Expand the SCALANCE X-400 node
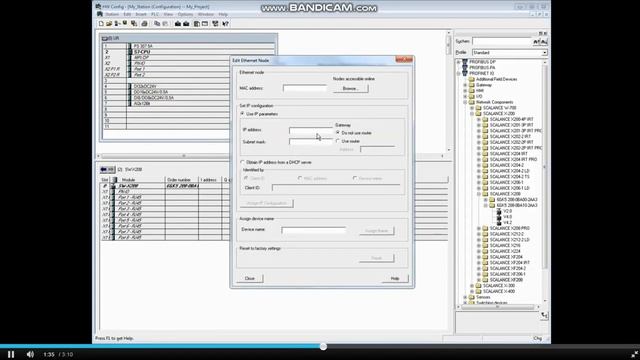This screenshot has height=360, width=640. (x=472, y=291)
